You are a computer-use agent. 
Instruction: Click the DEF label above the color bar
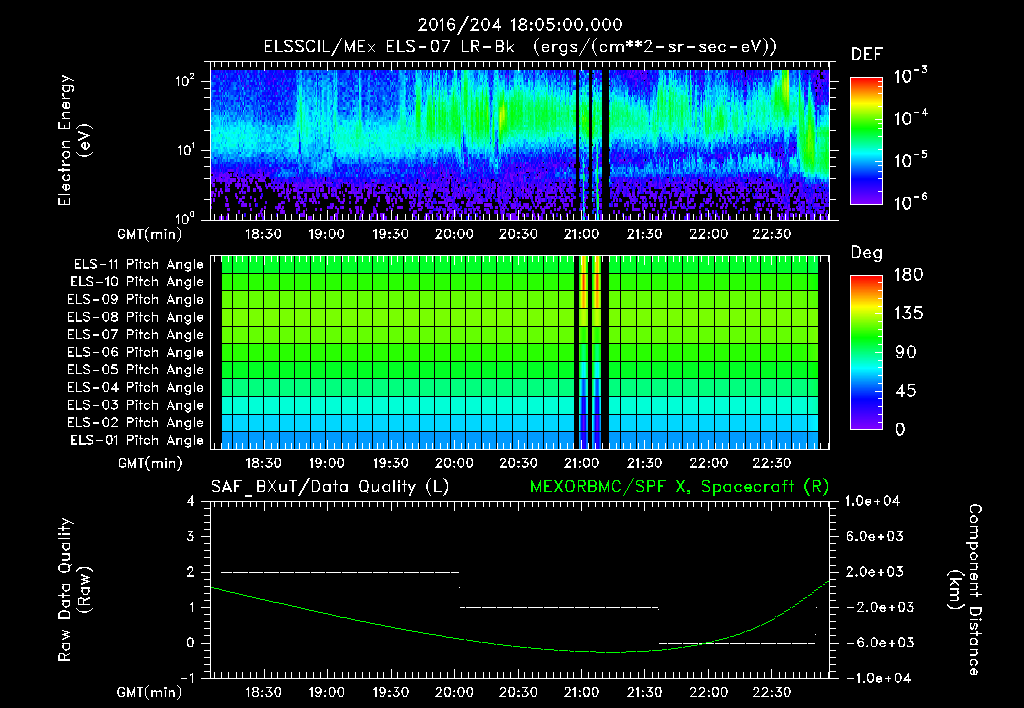tap(867, 55)
